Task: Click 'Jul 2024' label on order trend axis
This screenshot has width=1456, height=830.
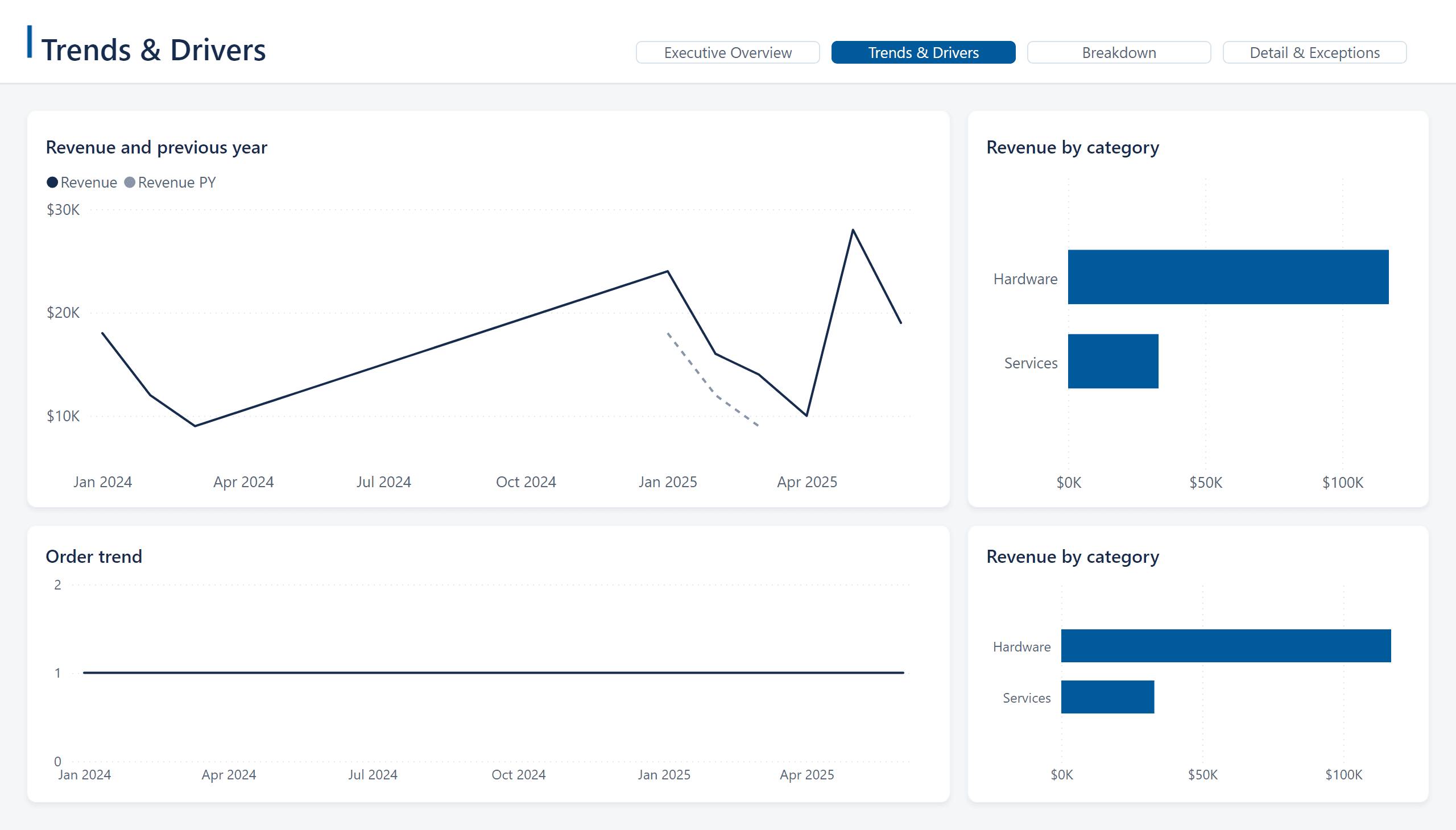Action: tap(373, 775)
